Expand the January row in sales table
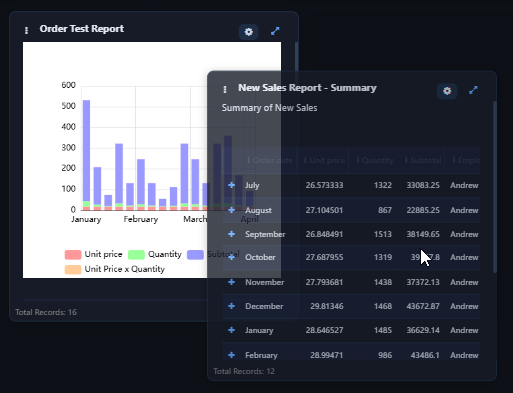The height and width of the screenshot is (393, 513). tap(231, 330)
